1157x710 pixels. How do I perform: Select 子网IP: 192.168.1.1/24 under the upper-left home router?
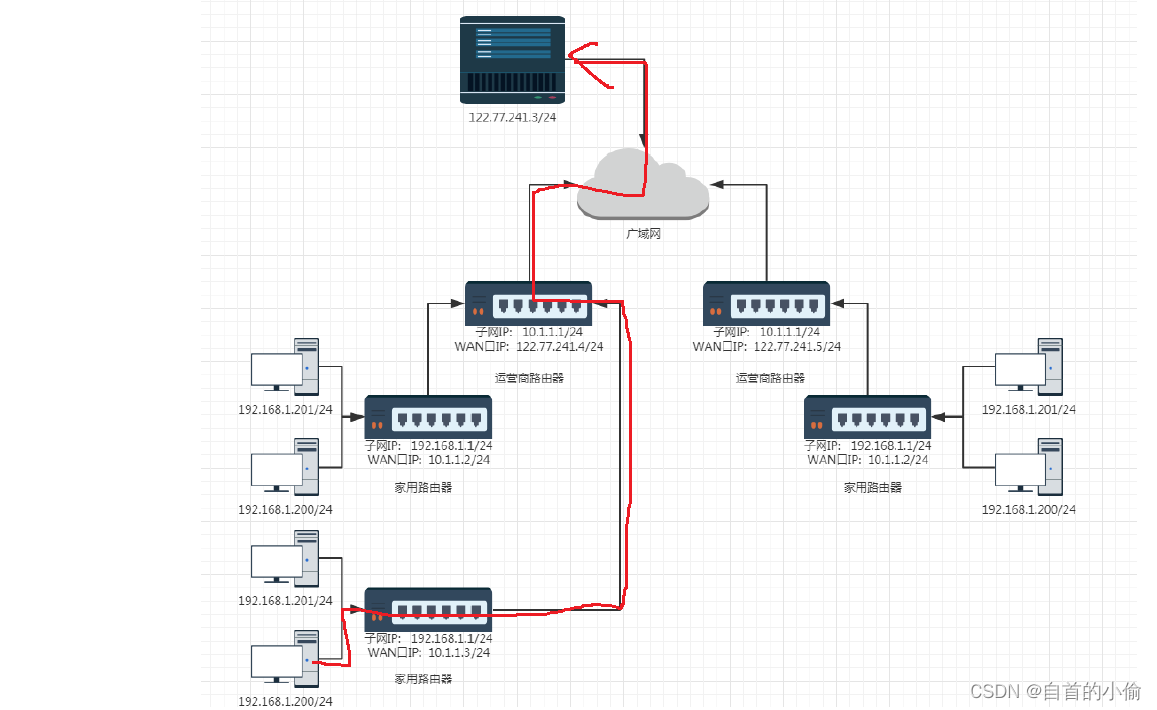click(x=429, y=446)
